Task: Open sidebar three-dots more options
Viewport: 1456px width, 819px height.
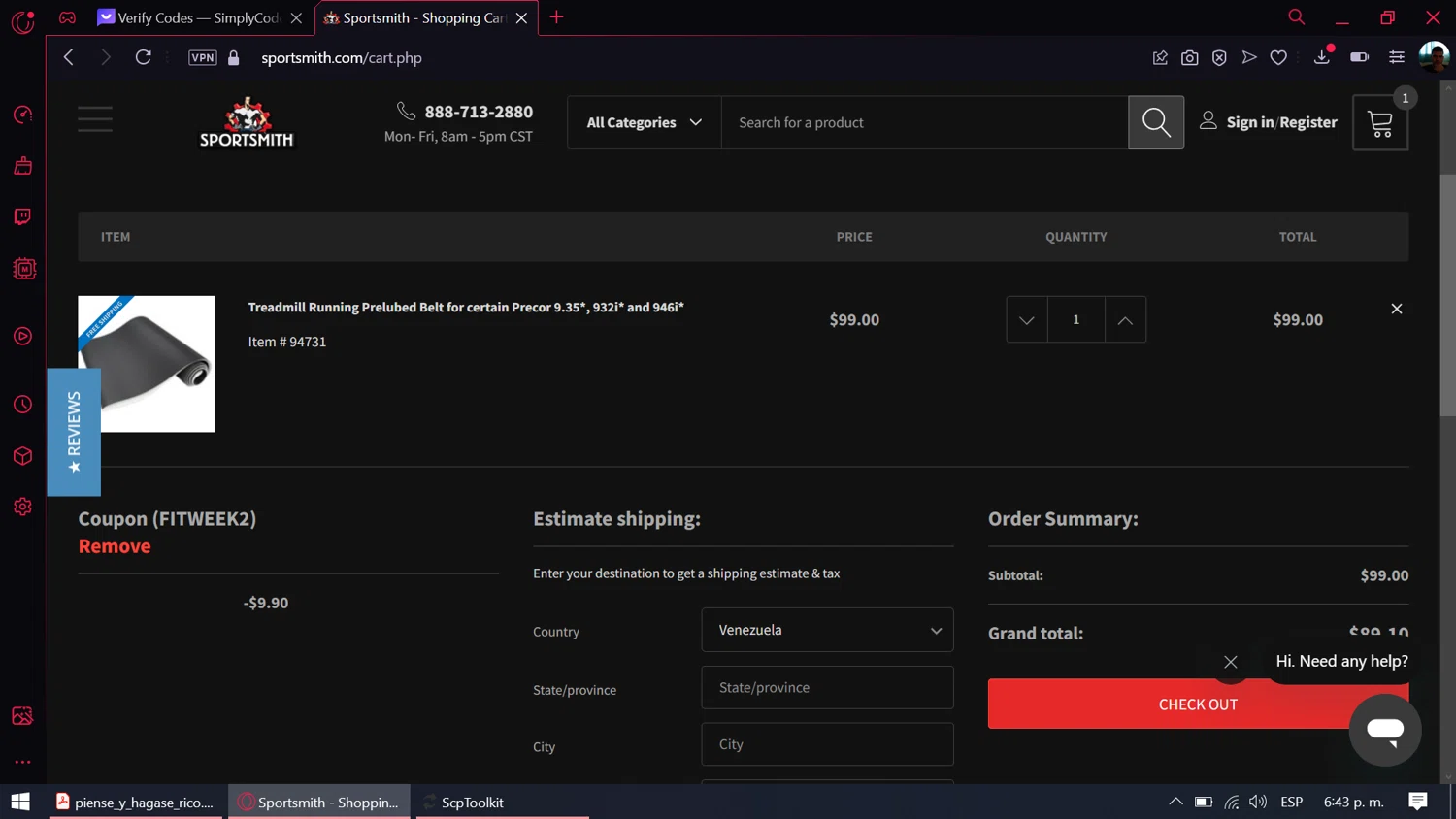Action: (x=23, y=763)
